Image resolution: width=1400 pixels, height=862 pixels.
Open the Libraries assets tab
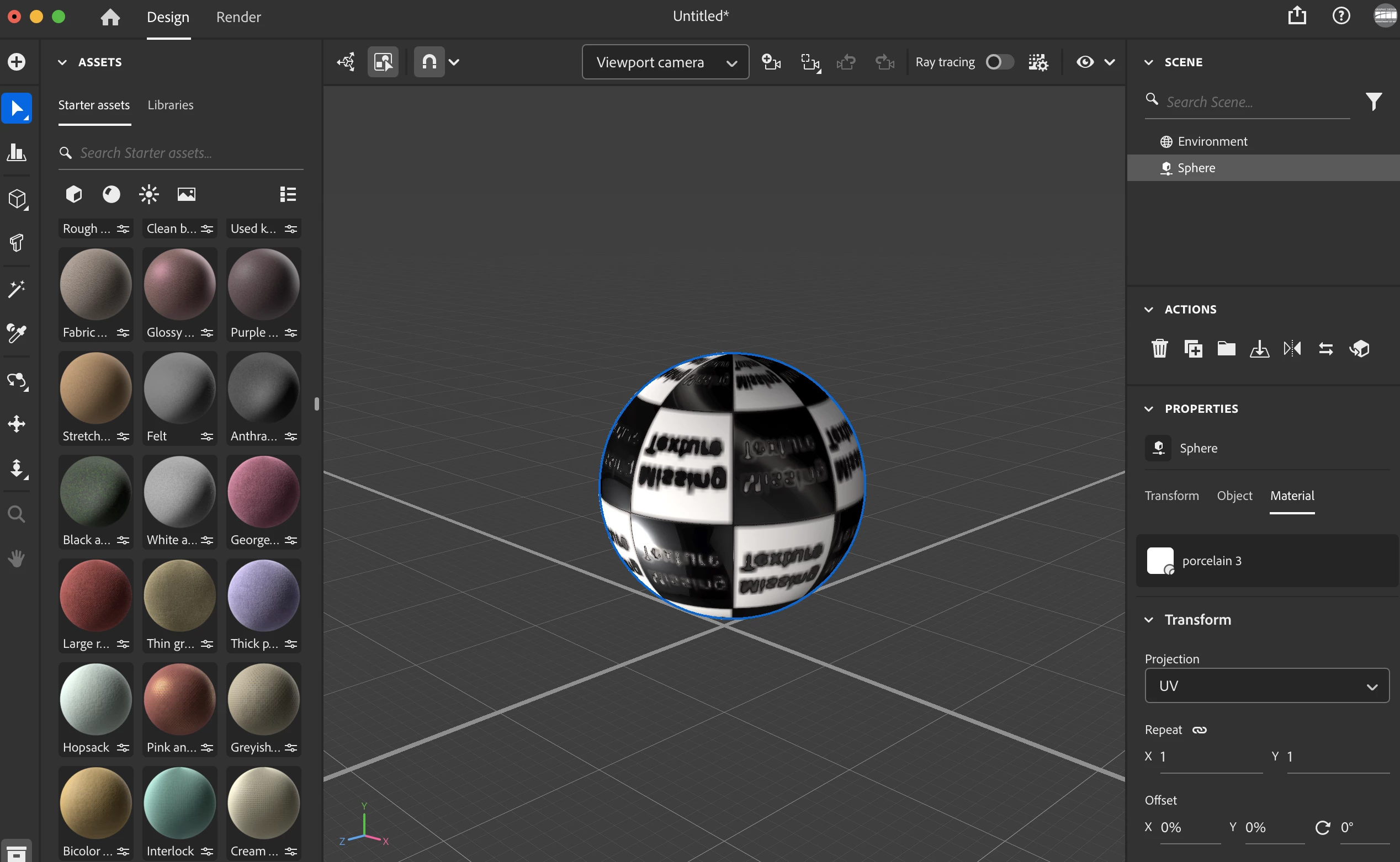tap(171, 105)
